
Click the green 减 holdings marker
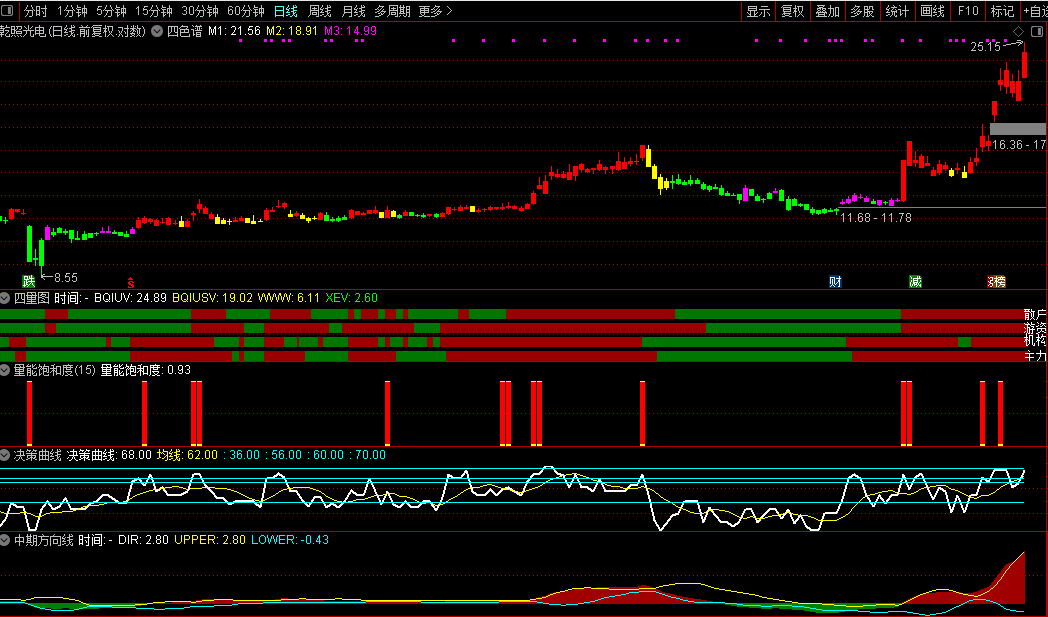915,281
